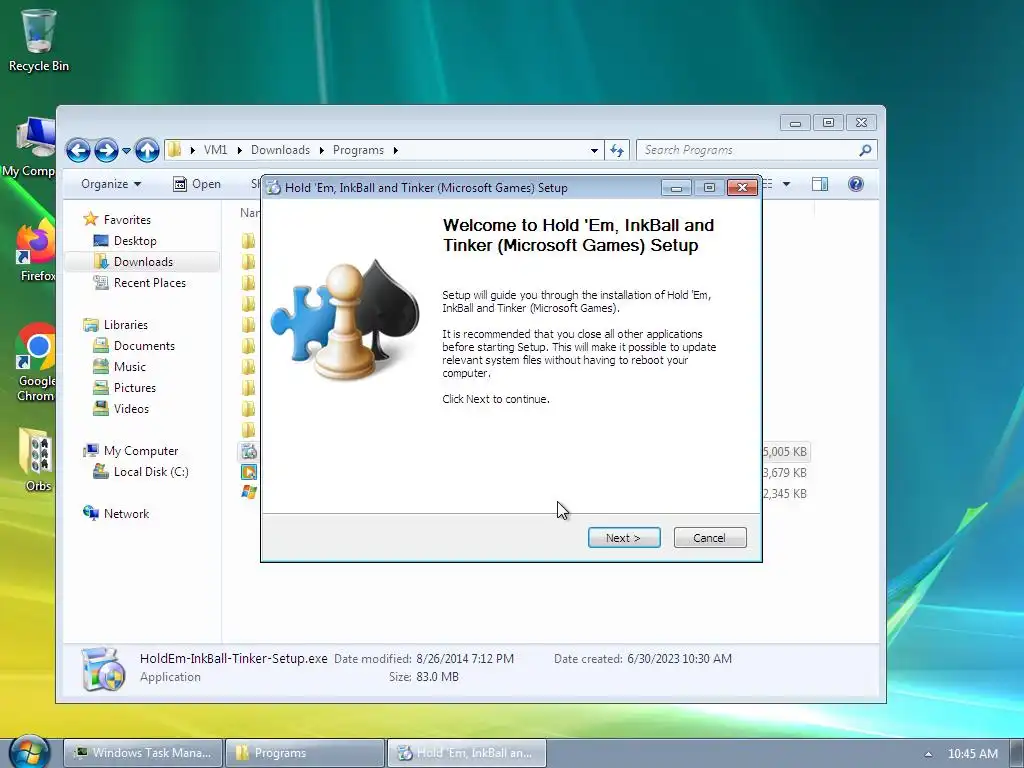The height and width of the screenshot is (768, 1024).
Task: Go back in Explorer window
Action: pyautogui.click(x=78, y=150)
